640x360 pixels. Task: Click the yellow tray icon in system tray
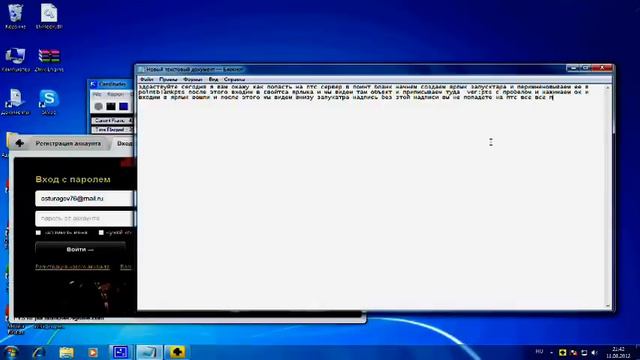[x=562, y=352]
